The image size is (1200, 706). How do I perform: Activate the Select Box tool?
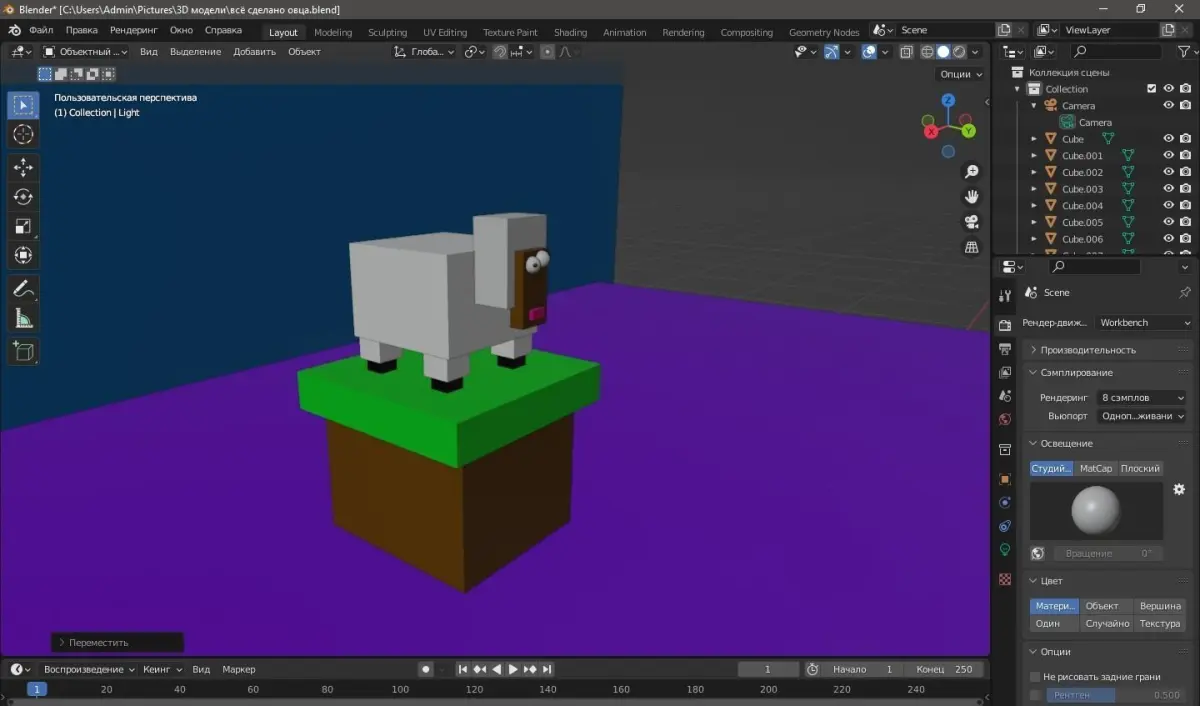23,105
